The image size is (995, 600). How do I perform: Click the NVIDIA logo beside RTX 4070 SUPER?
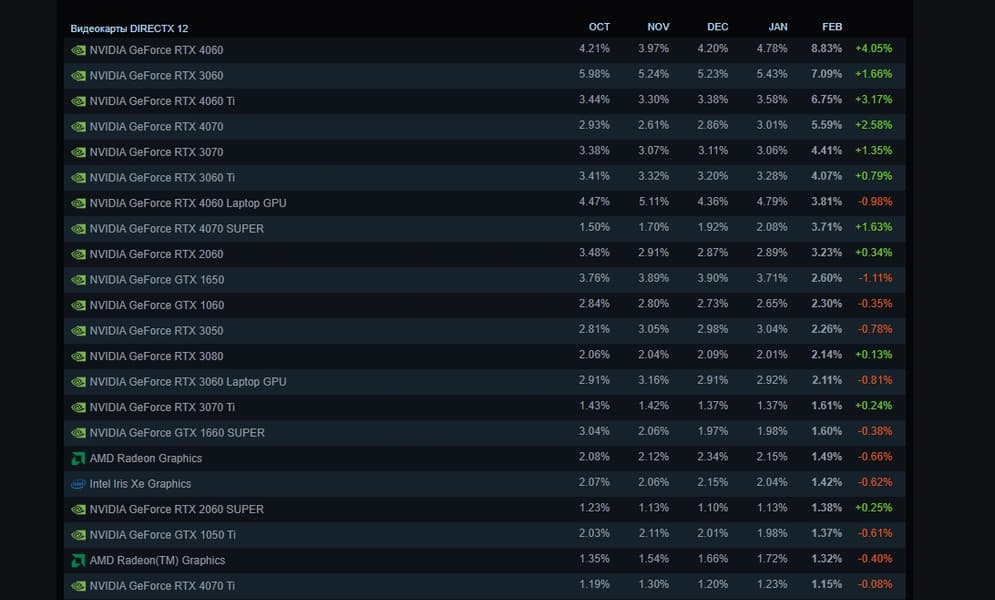point(78,229)
